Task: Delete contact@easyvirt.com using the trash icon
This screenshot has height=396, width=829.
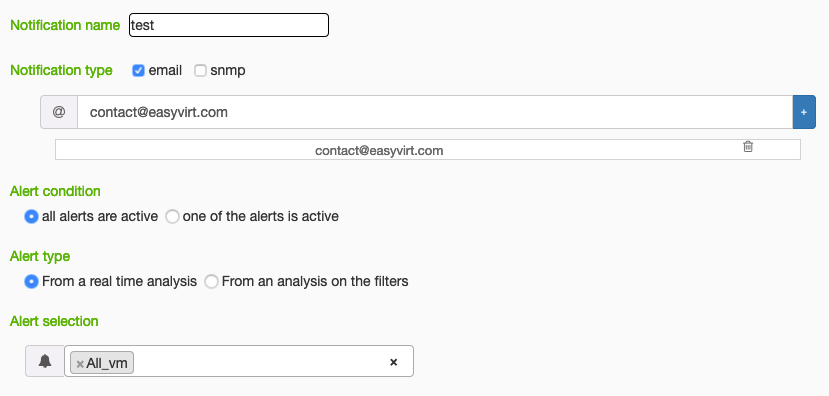Action: pyautogui.click(x=748, y=146)
